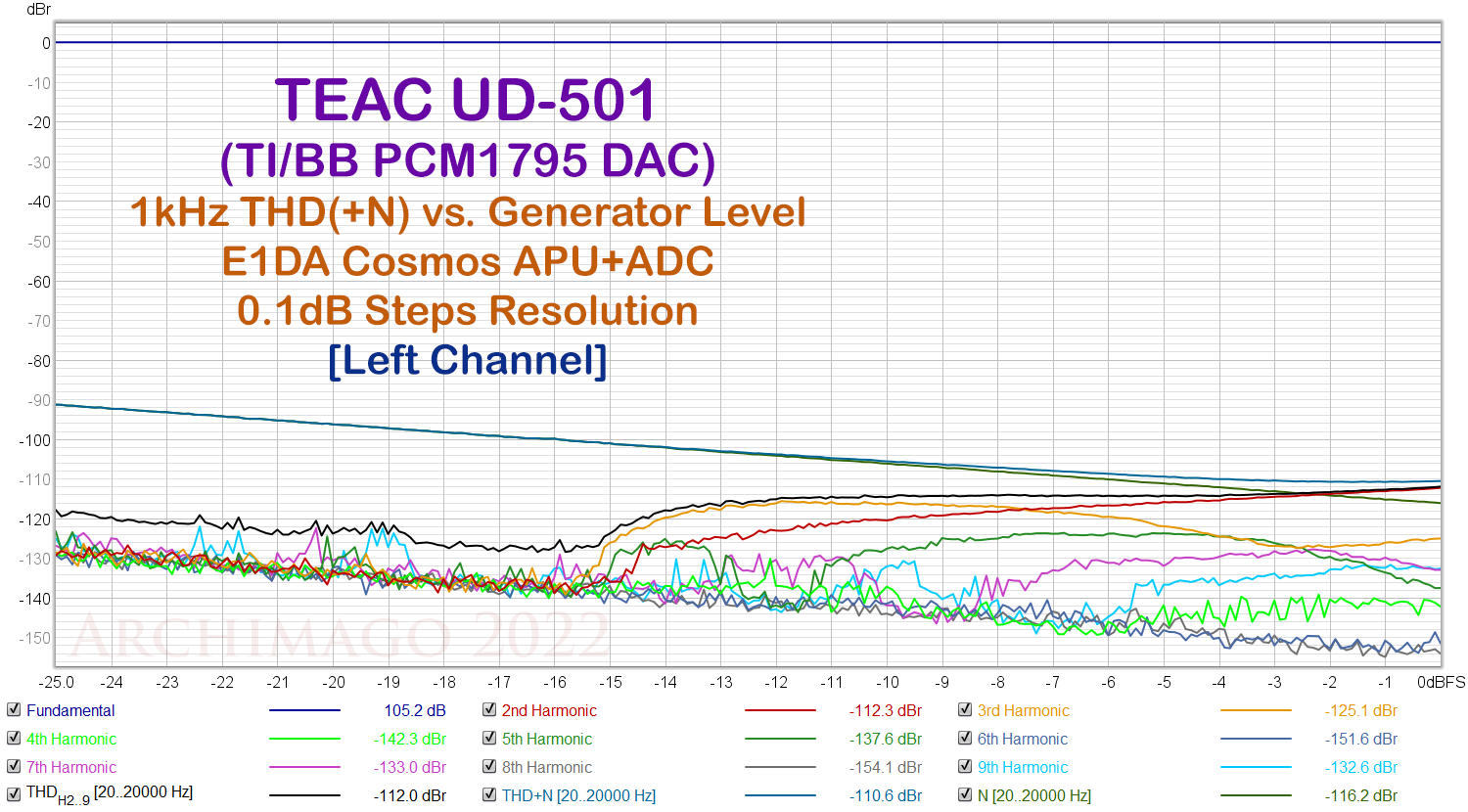
Task: Click the 6th Harmonic slate blue line swatch
Action: coord(1256,740)
